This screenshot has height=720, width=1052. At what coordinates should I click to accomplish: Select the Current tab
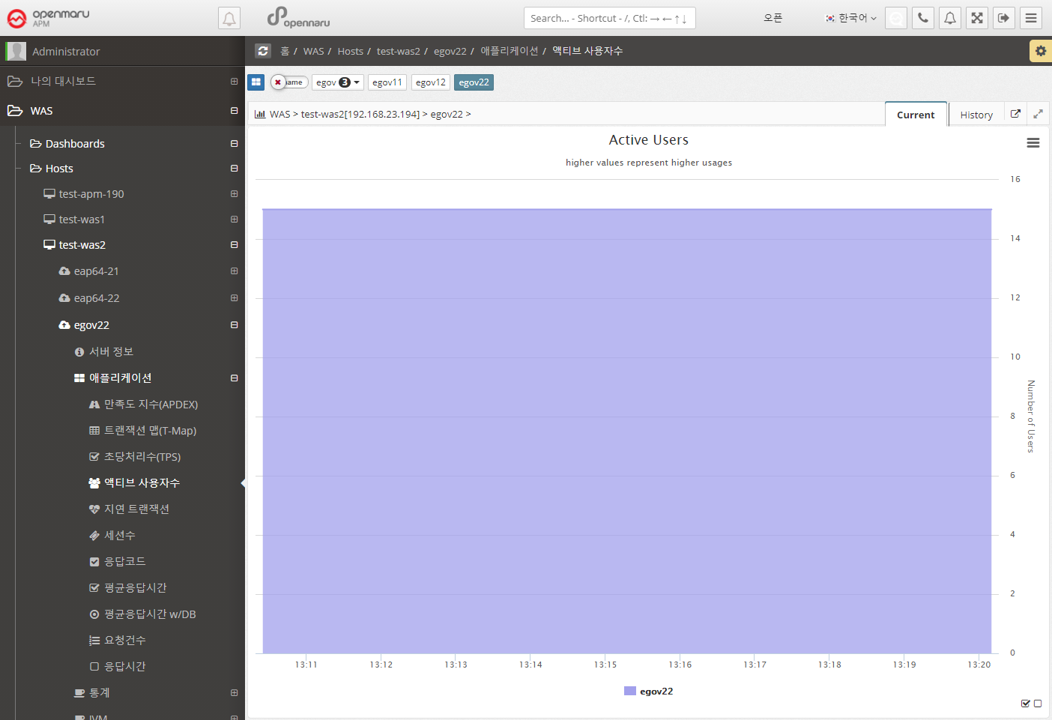pyautogui.click(x=915, y=115)
